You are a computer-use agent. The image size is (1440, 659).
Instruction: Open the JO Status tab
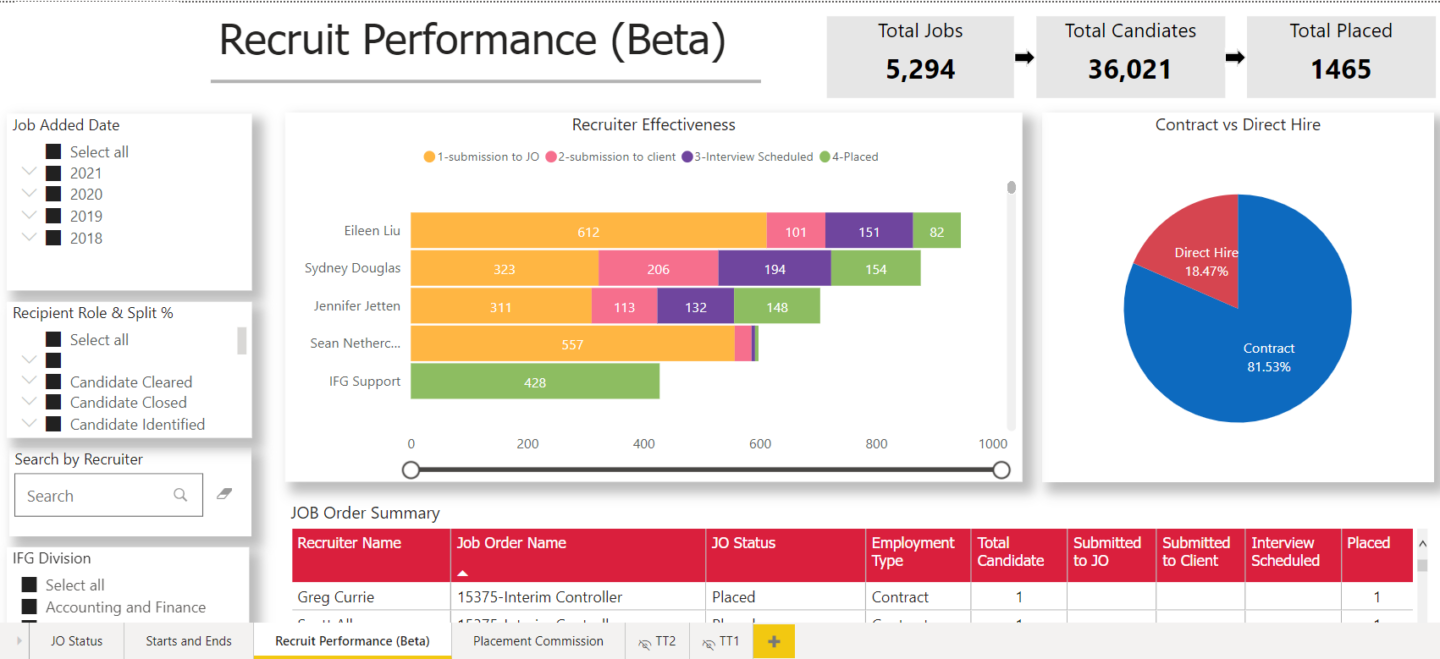[x=77, y=641]
